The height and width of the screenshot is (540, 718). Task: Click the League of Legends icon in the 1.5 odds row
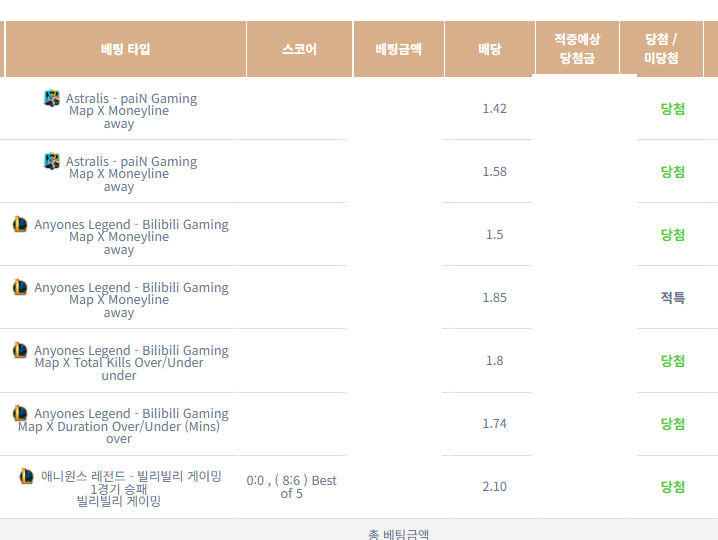click(20, 224)
